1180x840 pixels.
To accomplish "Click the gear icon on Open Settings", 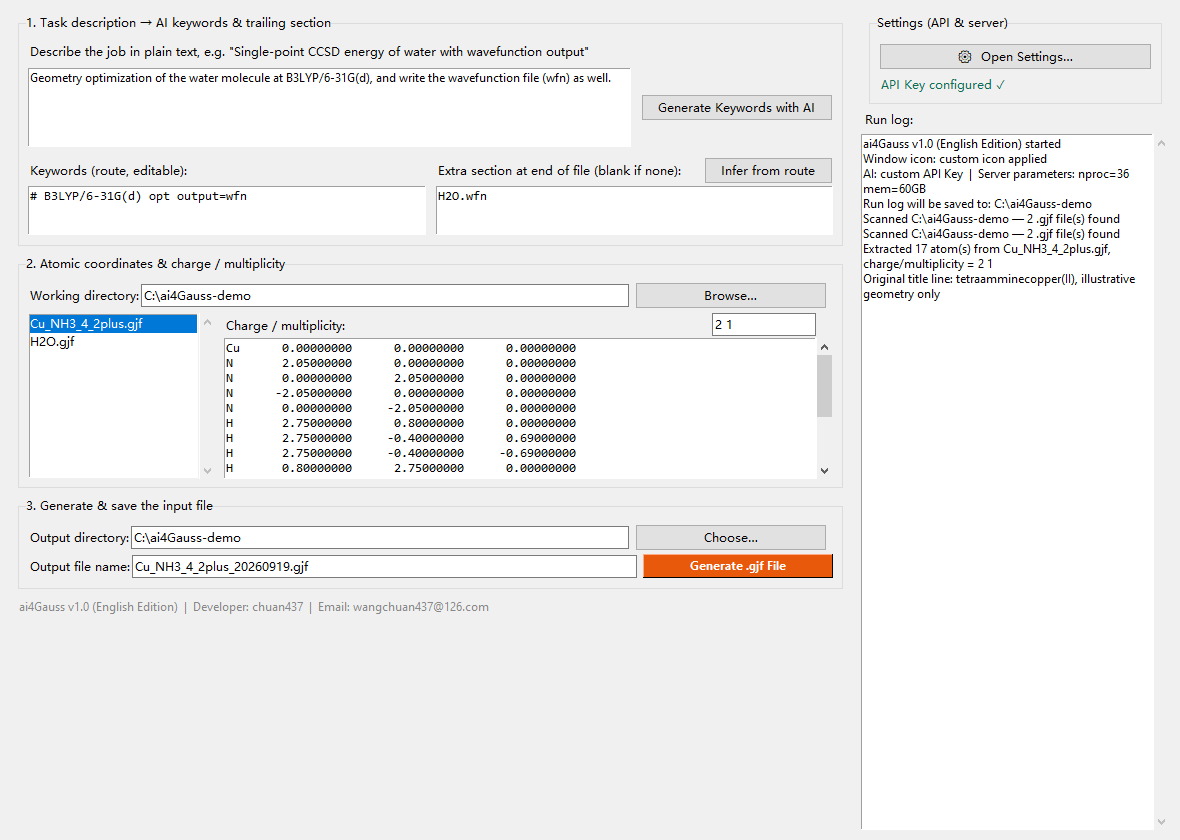I will click(x=964, y=56).
